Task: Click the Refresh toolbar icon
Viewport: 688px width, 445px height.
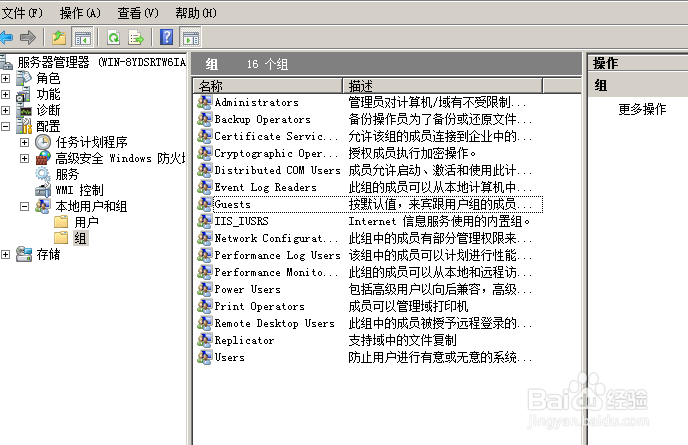Action: coord(114,37)
